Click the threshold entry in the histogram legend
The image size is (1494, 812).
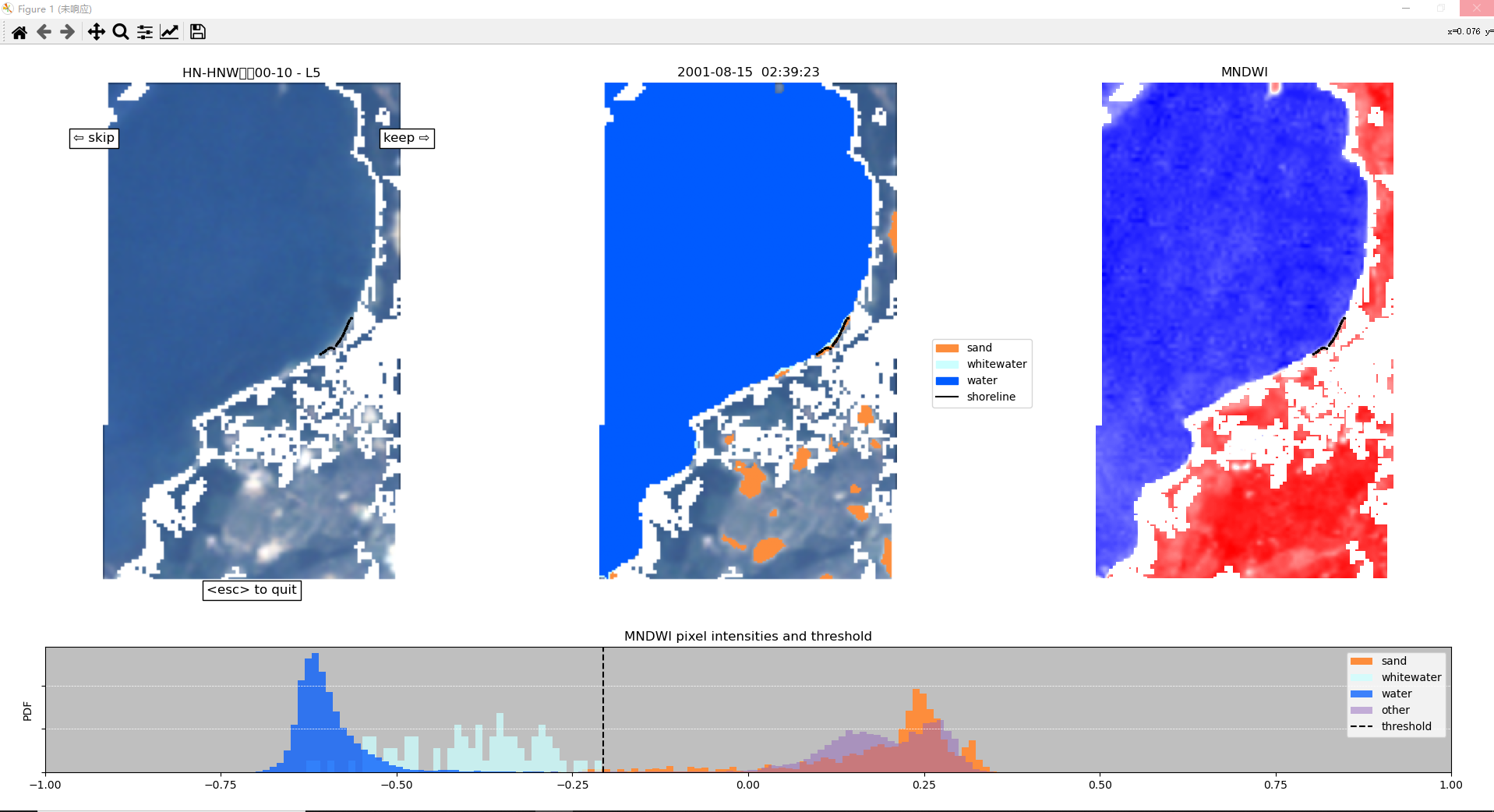coord(1405,726)
